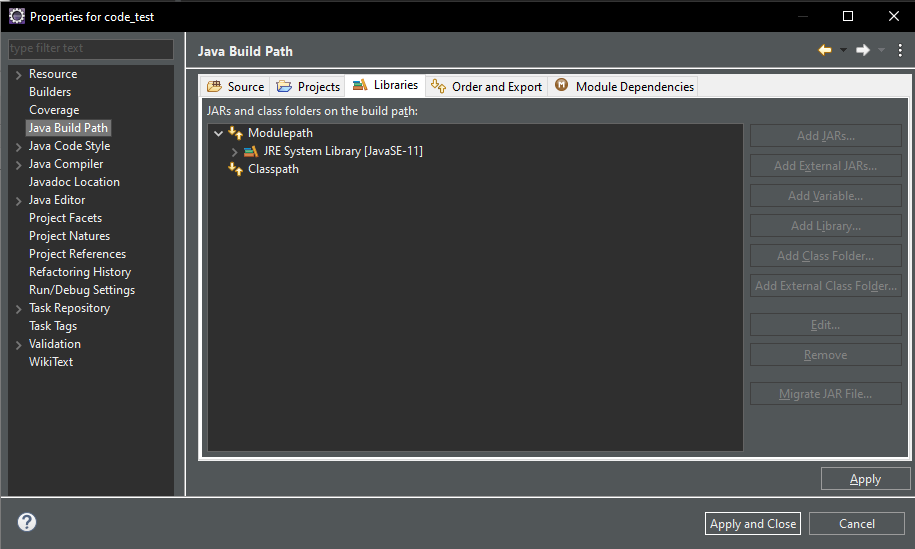Expand JRE System Library [JavaSE-11]
The width and height of the screenshot is (915, 549).
234,152
